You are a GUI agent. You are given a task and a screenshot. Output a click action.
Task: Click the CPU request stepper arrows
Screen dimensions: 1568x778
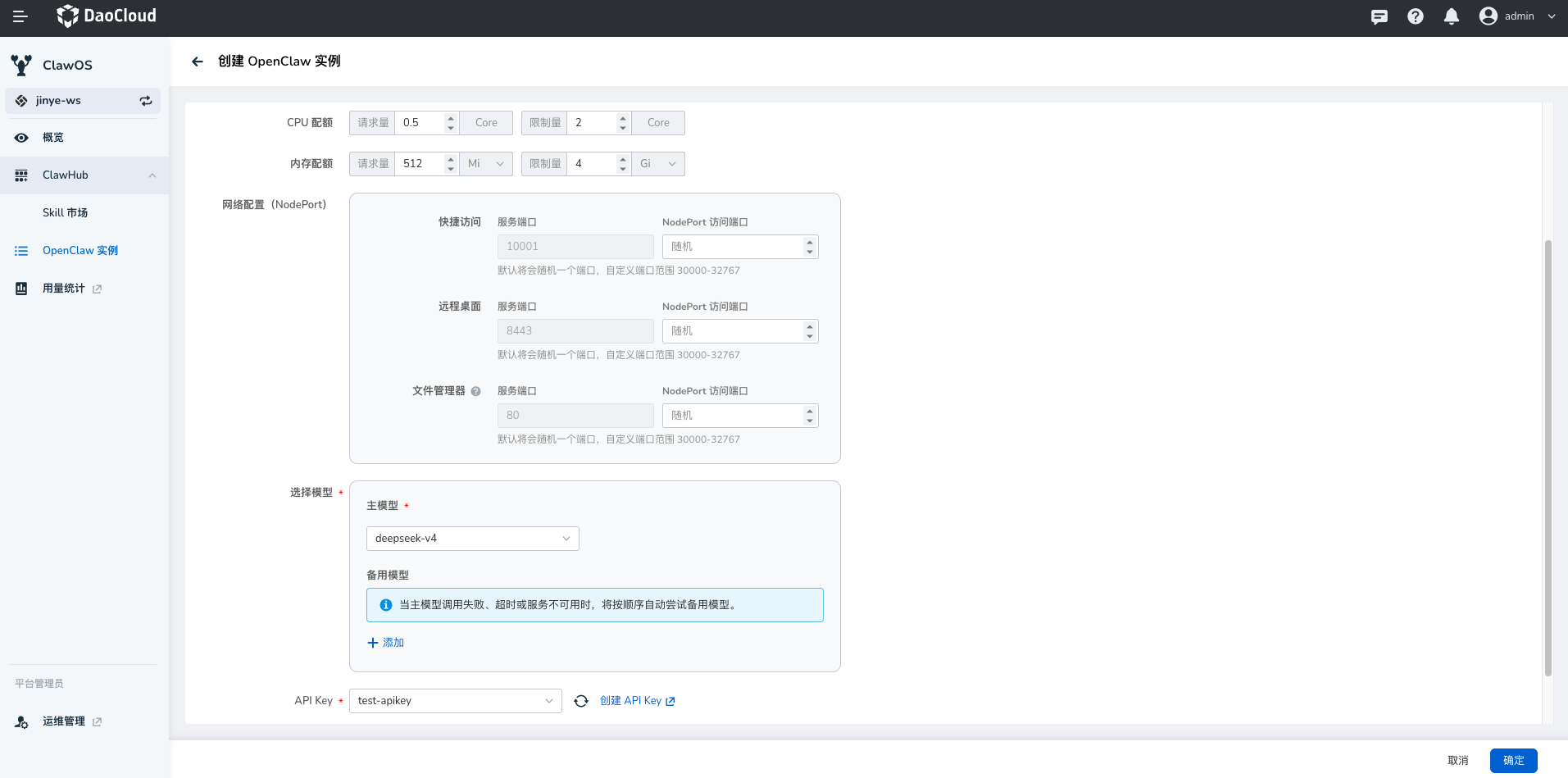(x=451, y=123)
